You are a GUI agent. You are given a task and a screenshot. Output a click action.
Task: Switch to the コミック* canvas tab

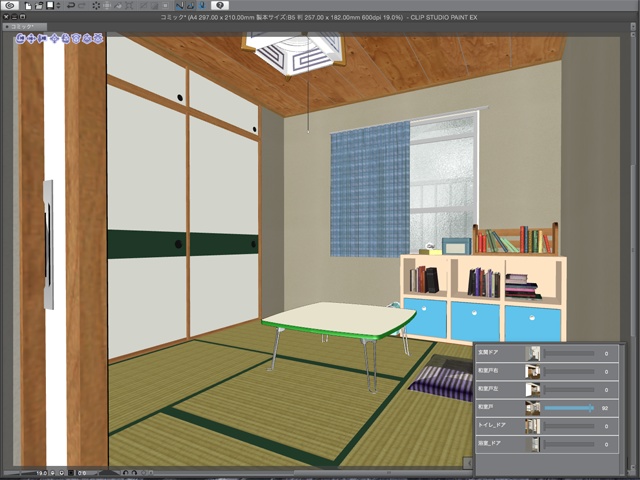(x=24, y=27)
